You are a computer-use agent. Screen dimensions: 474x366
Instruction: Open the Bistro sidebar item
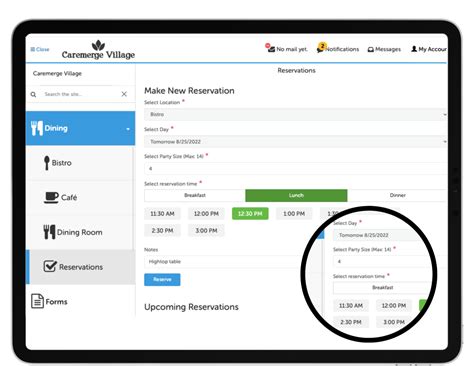point(80,163)
